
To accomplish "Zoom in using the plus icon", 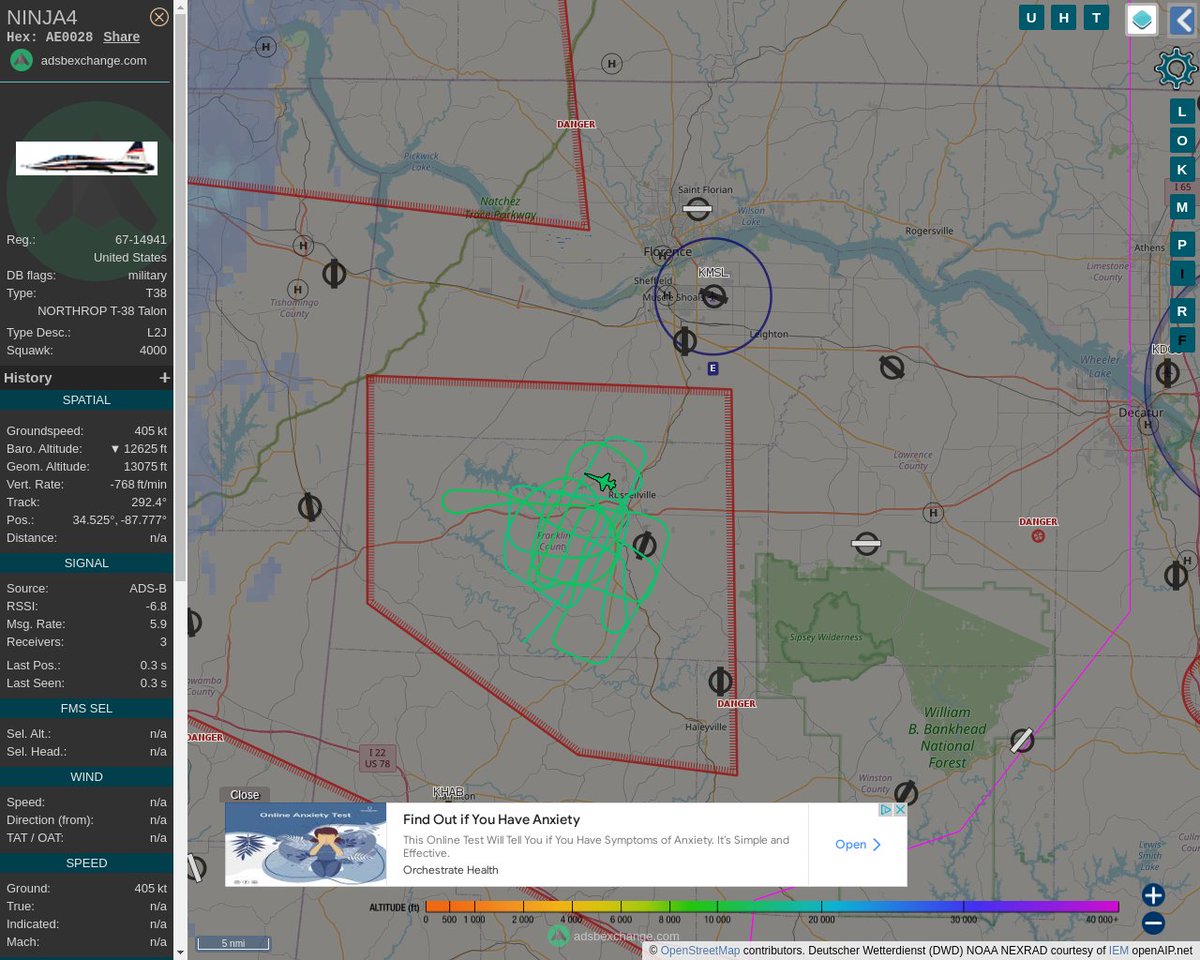I will pos(1152,895).
